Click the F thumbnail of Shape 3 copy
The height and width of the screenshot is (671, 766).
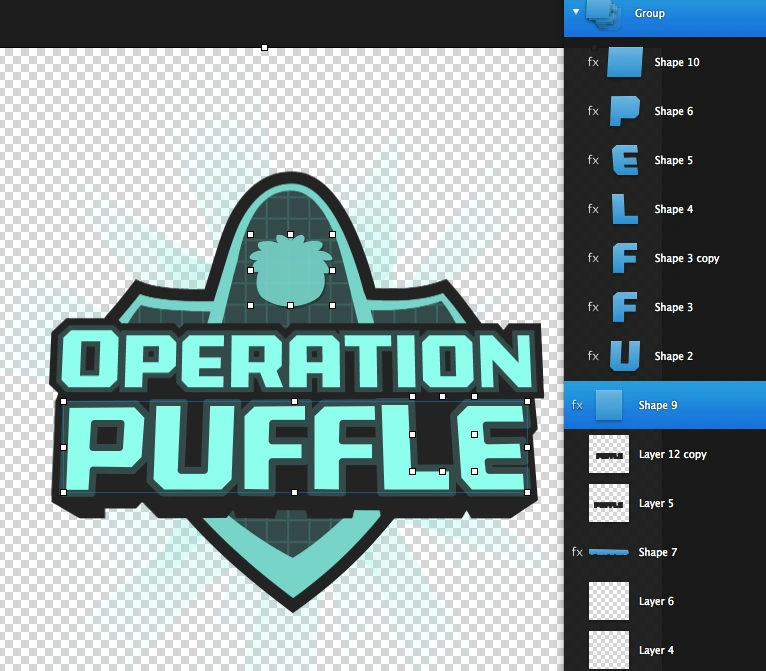[625, 258]
